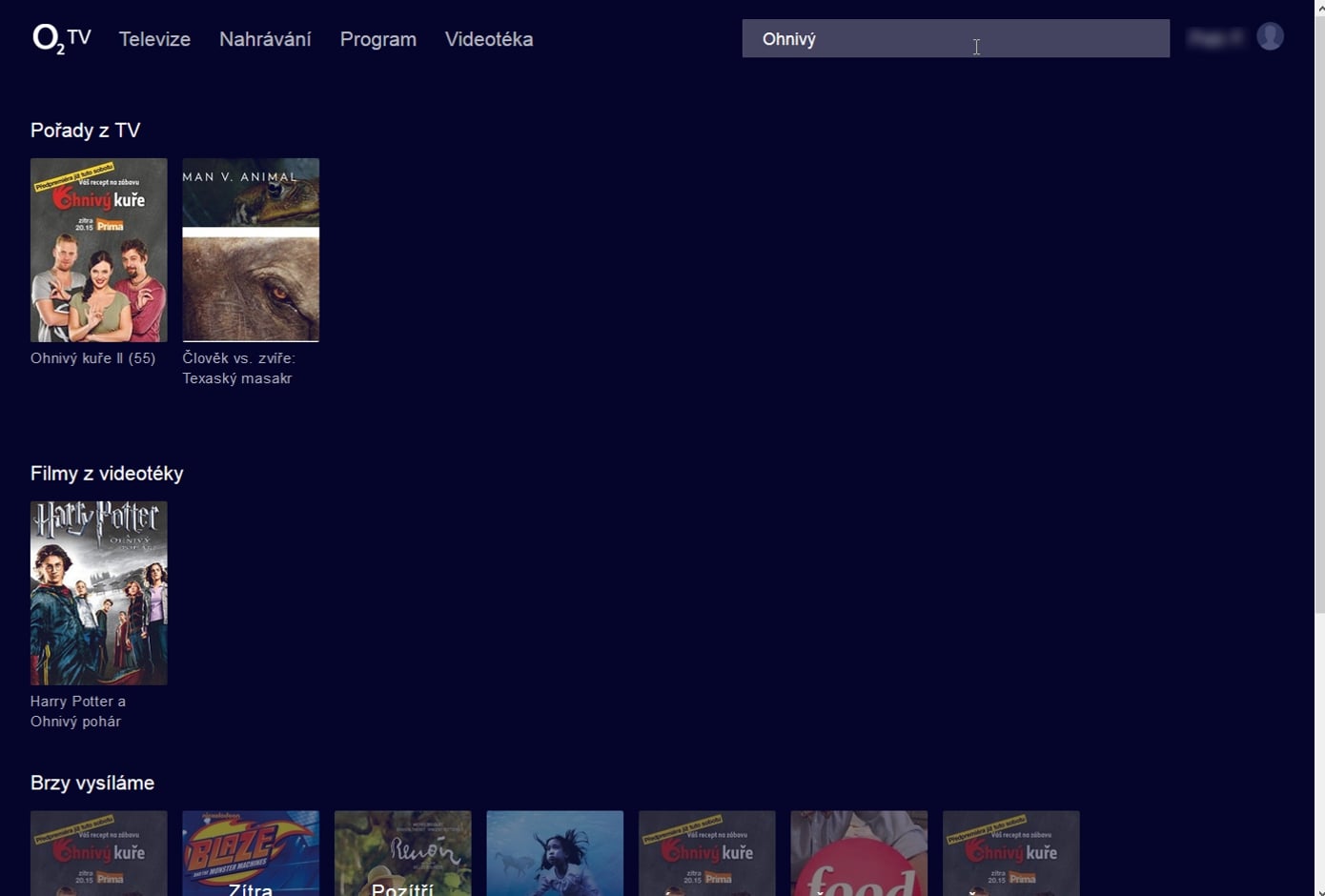Click the "Filmy z videotéky" heading
1325x896 pixels.
pos(107,474)
